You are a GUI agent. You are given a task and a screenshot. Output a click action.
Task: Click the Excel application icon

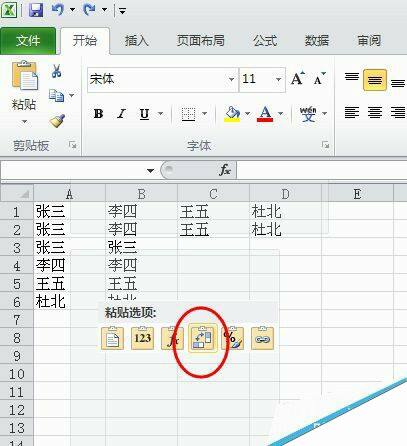9,9
